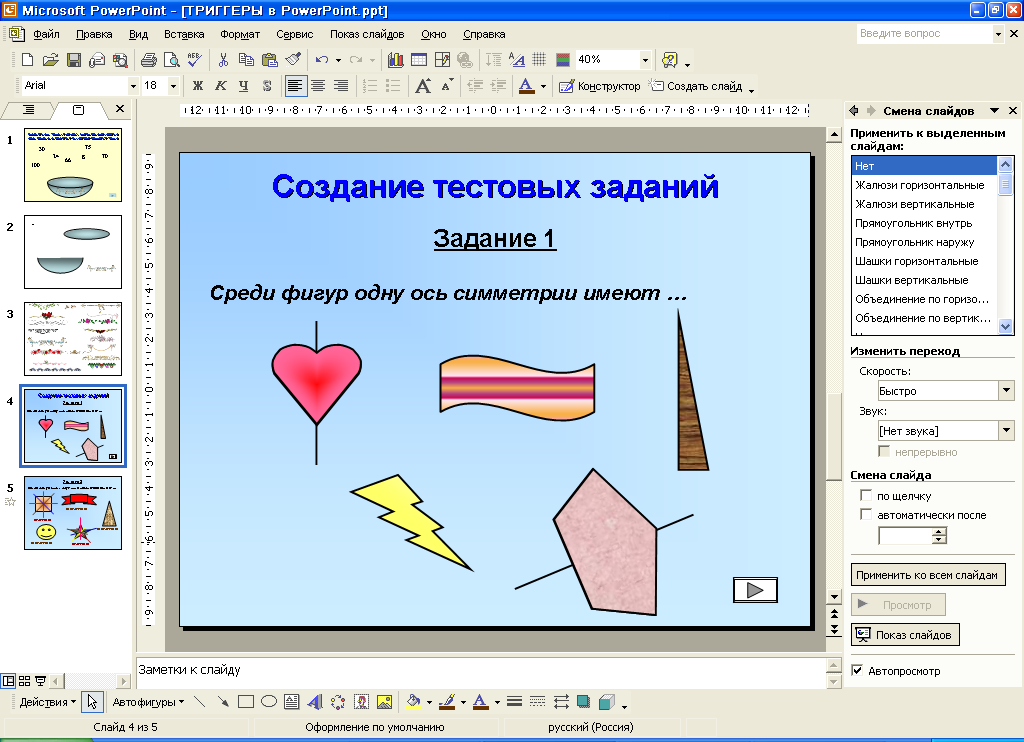Screen dimensions: 1024x742
Task: Click the Format Painter brush icon
Action: 293,60
